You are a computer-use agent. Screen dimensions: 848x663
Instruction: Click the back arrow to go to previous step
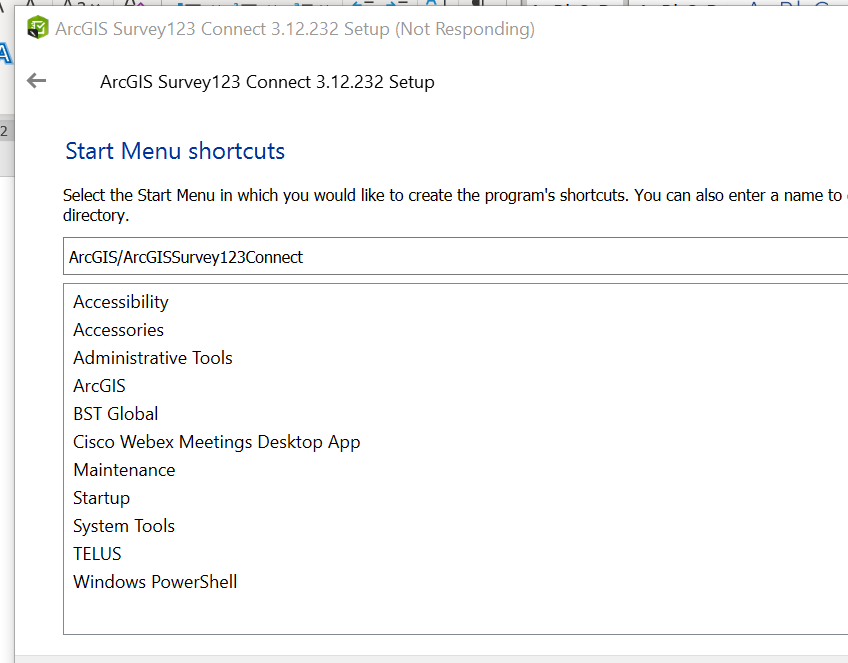tap(36, 81)
